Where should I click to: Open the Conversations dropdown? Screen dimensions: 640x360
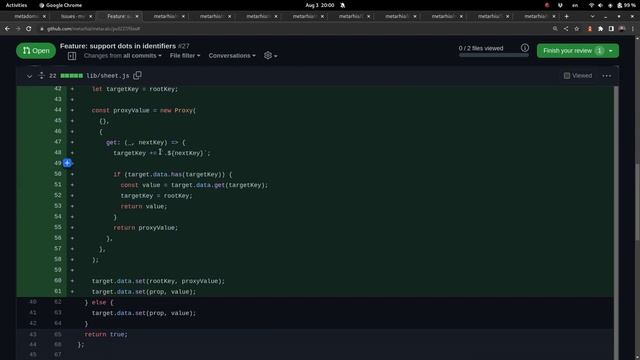click(232, 56)
